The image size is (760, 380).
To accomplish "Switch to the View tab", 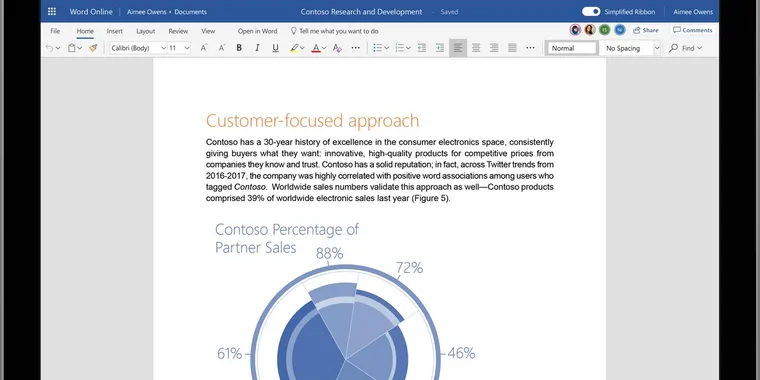I will pyautogui.click(x=208, y=31).
